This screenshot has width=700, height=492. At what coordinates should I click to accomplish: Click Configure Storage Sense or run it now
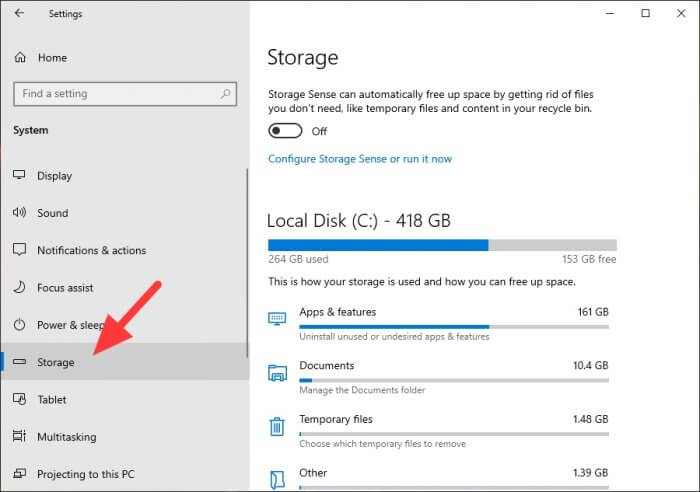click(x=360, y=159)
